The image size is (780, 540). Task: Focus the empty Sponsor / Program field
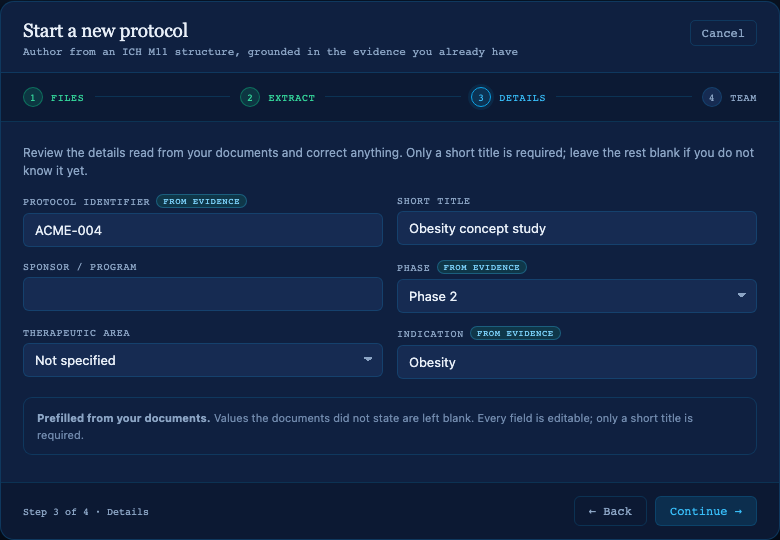[x=203, y=294]
